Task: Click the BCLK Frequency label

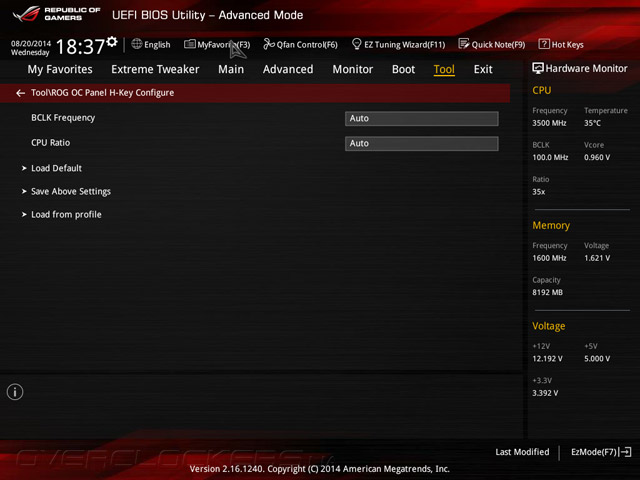Action: [63, 118]
